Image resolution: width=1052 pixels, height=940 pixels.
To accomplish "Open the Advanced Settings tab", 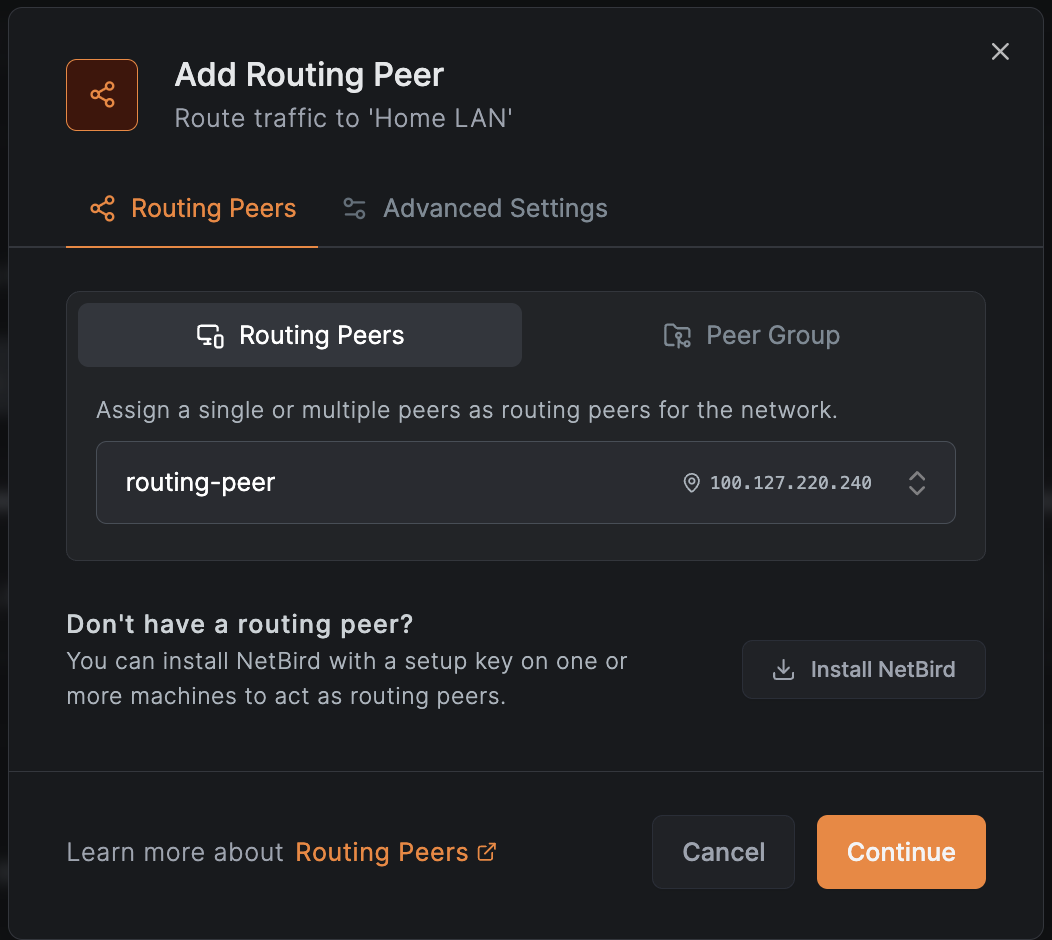I will click(474, 209).
